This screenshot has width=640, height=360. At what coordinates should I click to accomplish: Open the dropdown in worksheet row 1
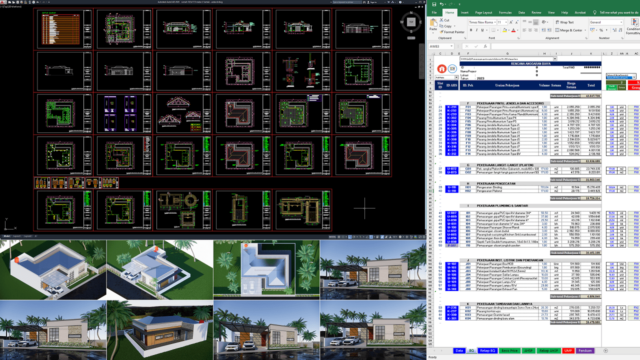(555, 59)
